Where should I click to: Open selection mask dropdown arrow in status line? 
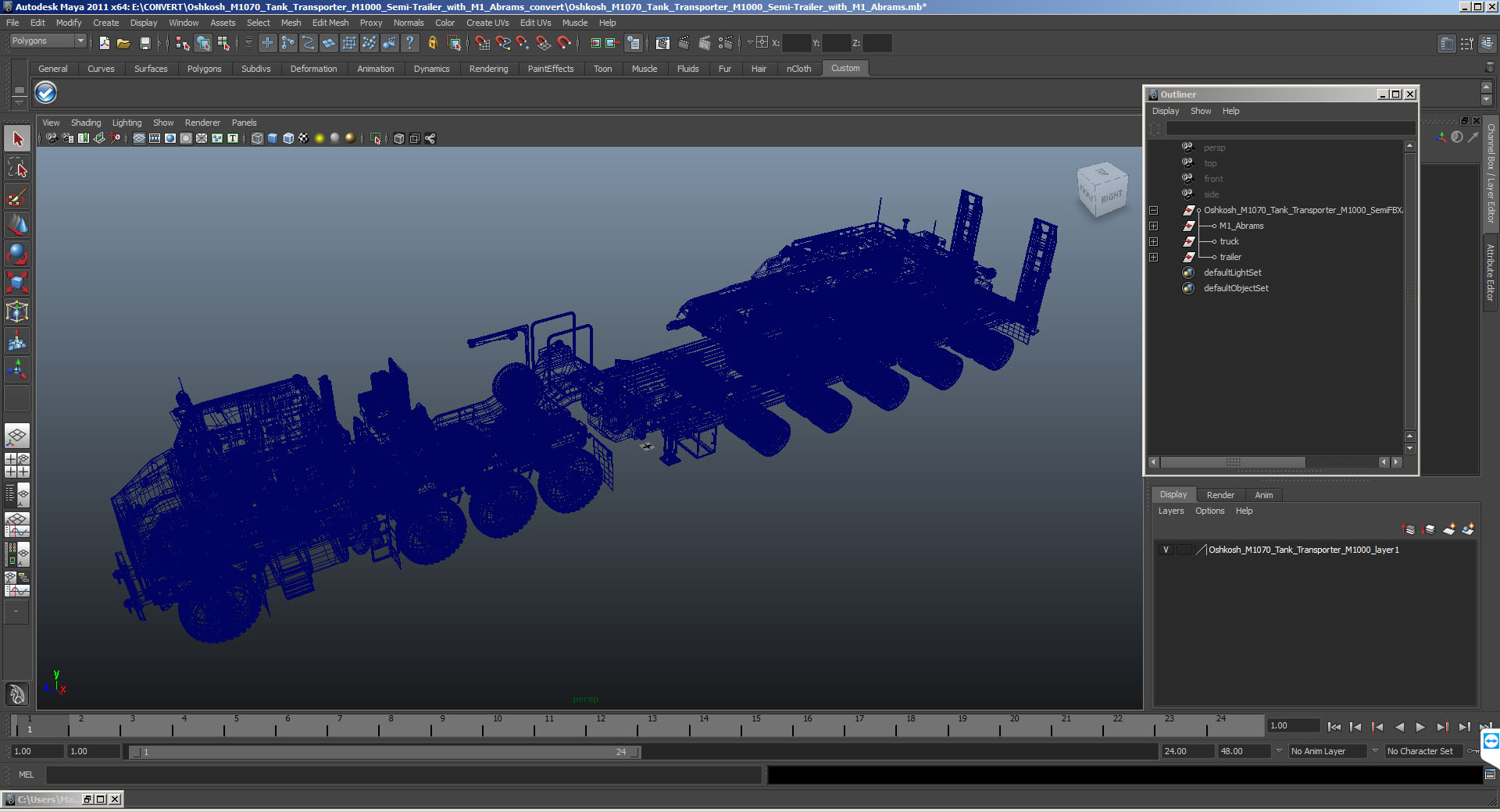coord(248,43)
